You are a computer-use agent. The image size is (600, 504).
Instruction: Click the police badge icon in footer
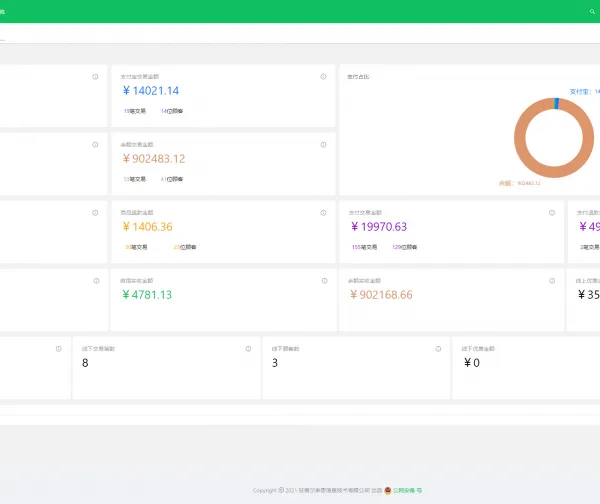click(x=388, y=490)
